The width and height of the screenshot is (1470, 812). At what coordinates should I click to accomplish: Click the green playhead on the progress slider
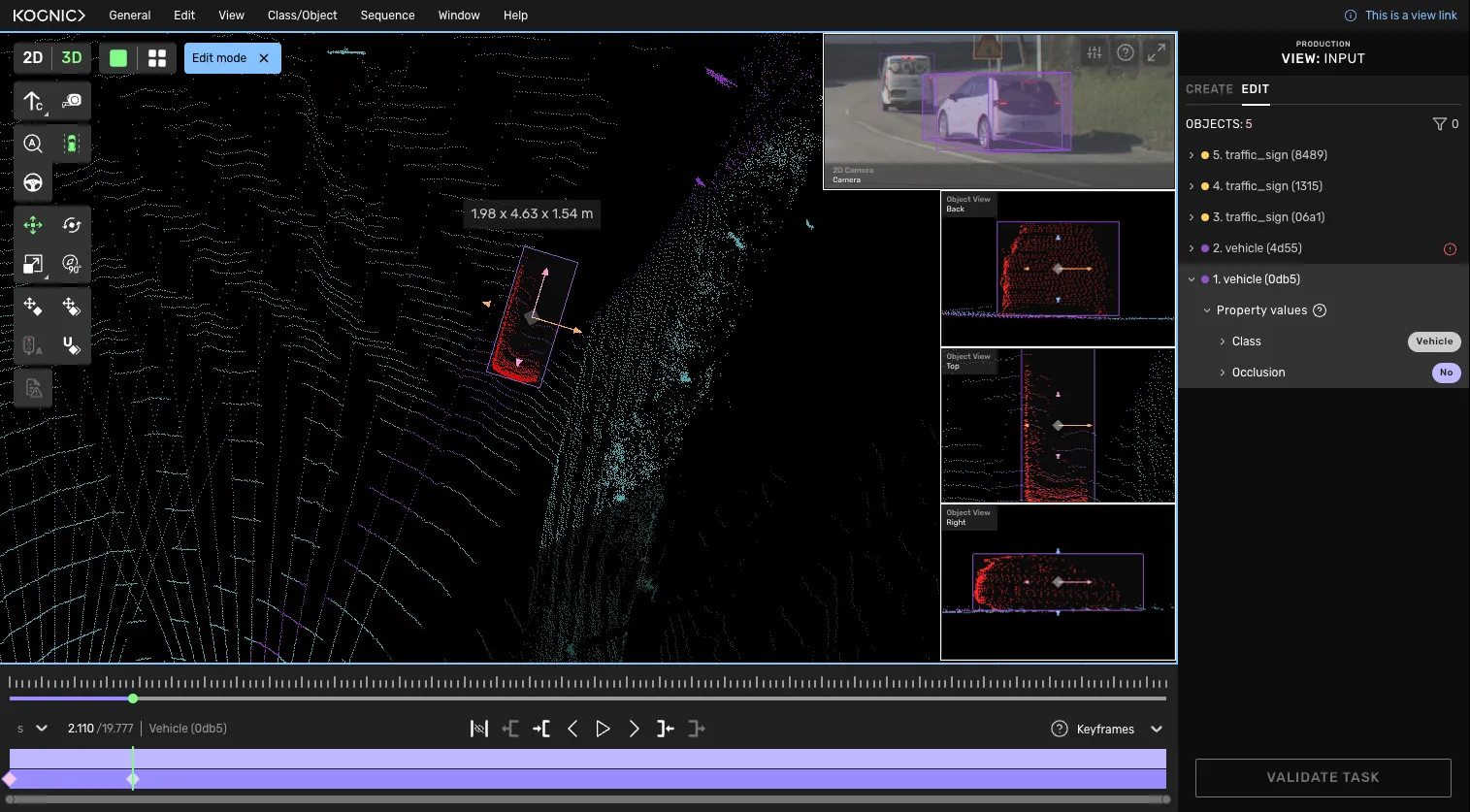(133, 698)
